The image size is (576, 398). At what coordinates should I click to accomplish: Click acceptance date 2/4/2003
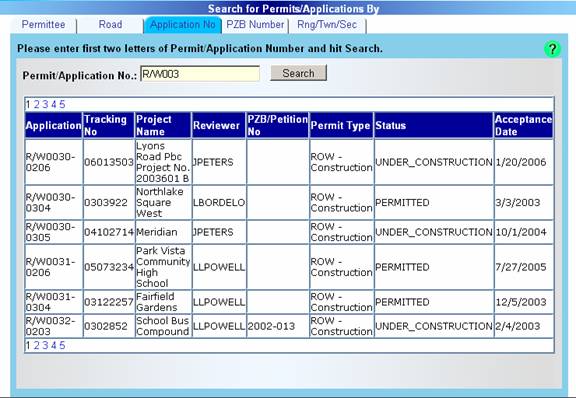click(518, 326)
